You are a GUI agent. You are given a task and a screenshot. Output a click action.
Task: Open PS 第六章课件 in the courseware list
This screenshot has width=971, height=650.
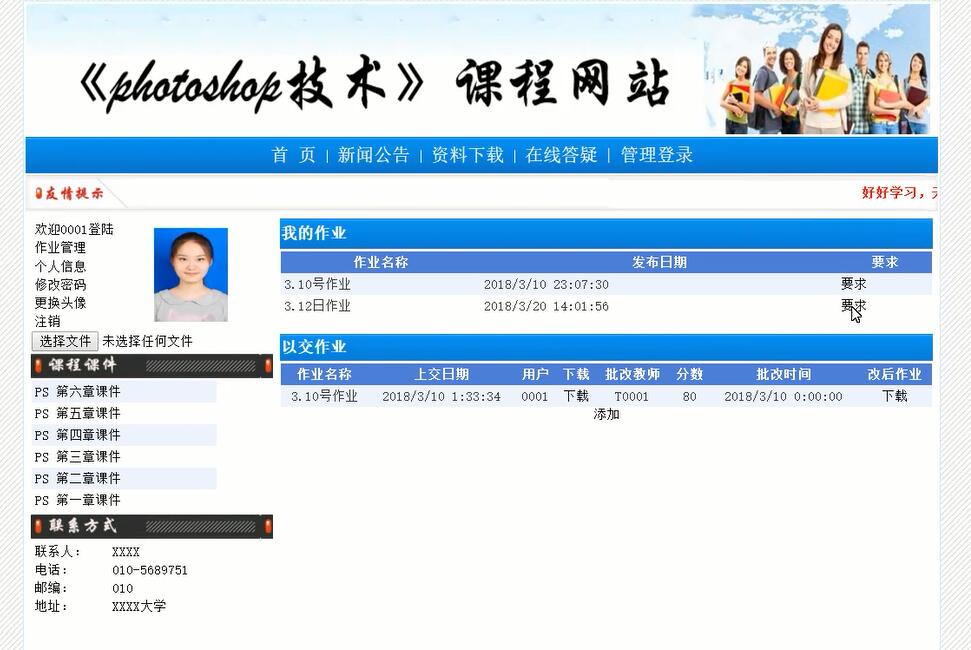click(x=78, y=391)
